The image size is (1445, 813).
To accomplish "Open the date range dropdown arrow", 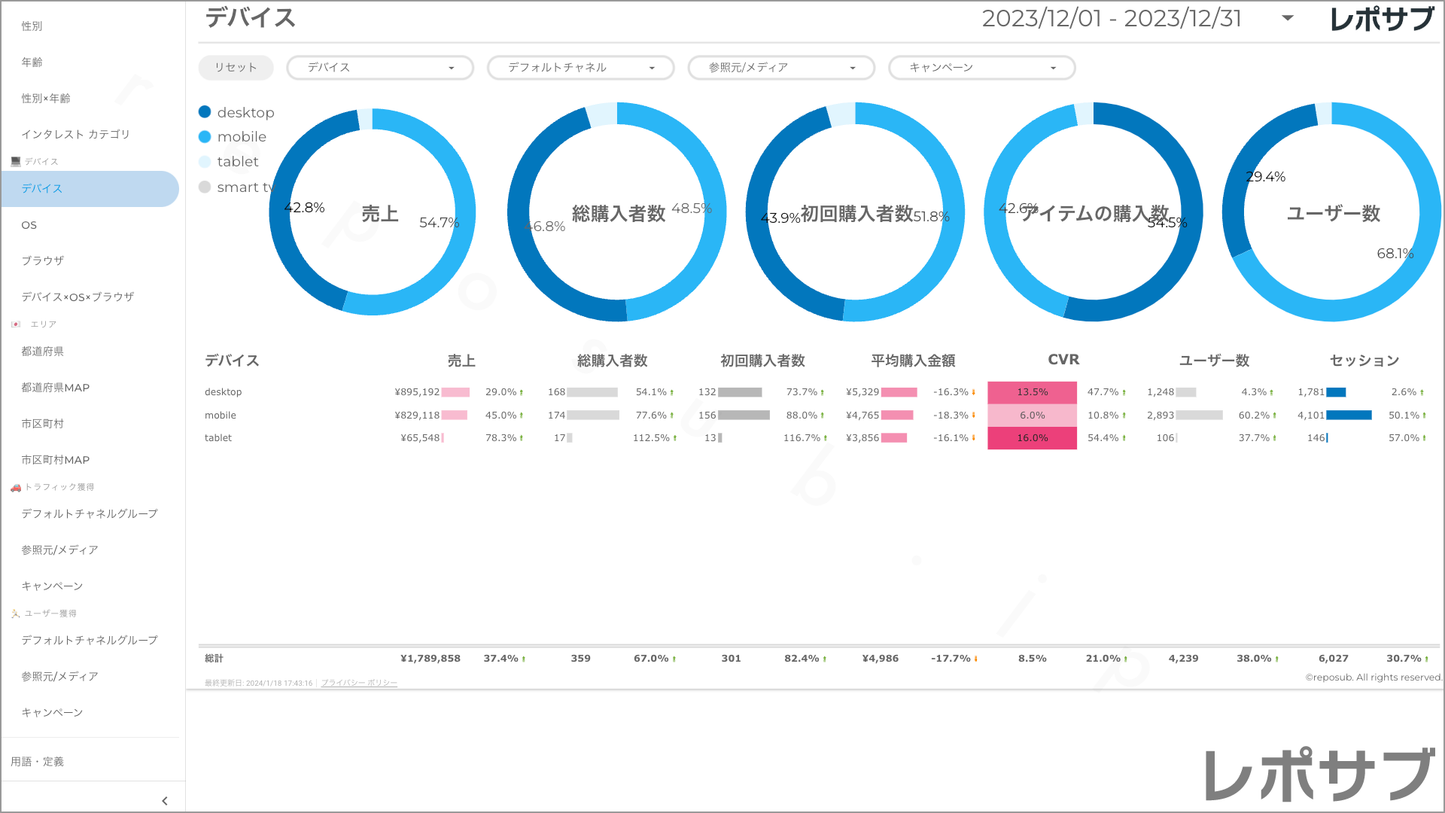I will pyautogui.click(x=1288, y=18).
